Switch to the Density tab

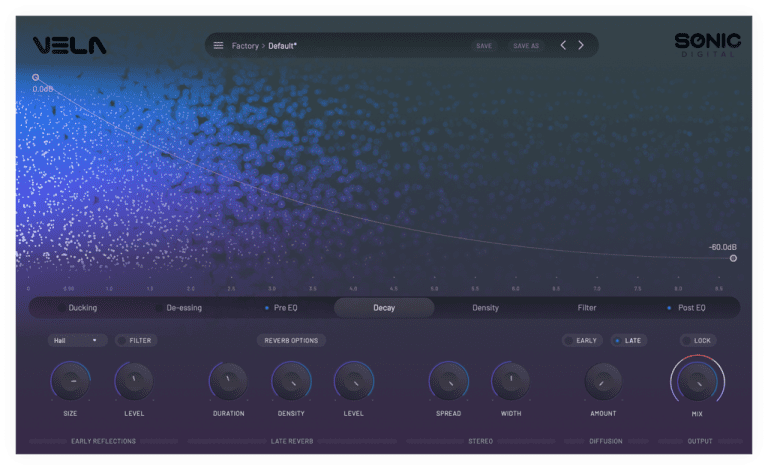(x=485, y=308)
